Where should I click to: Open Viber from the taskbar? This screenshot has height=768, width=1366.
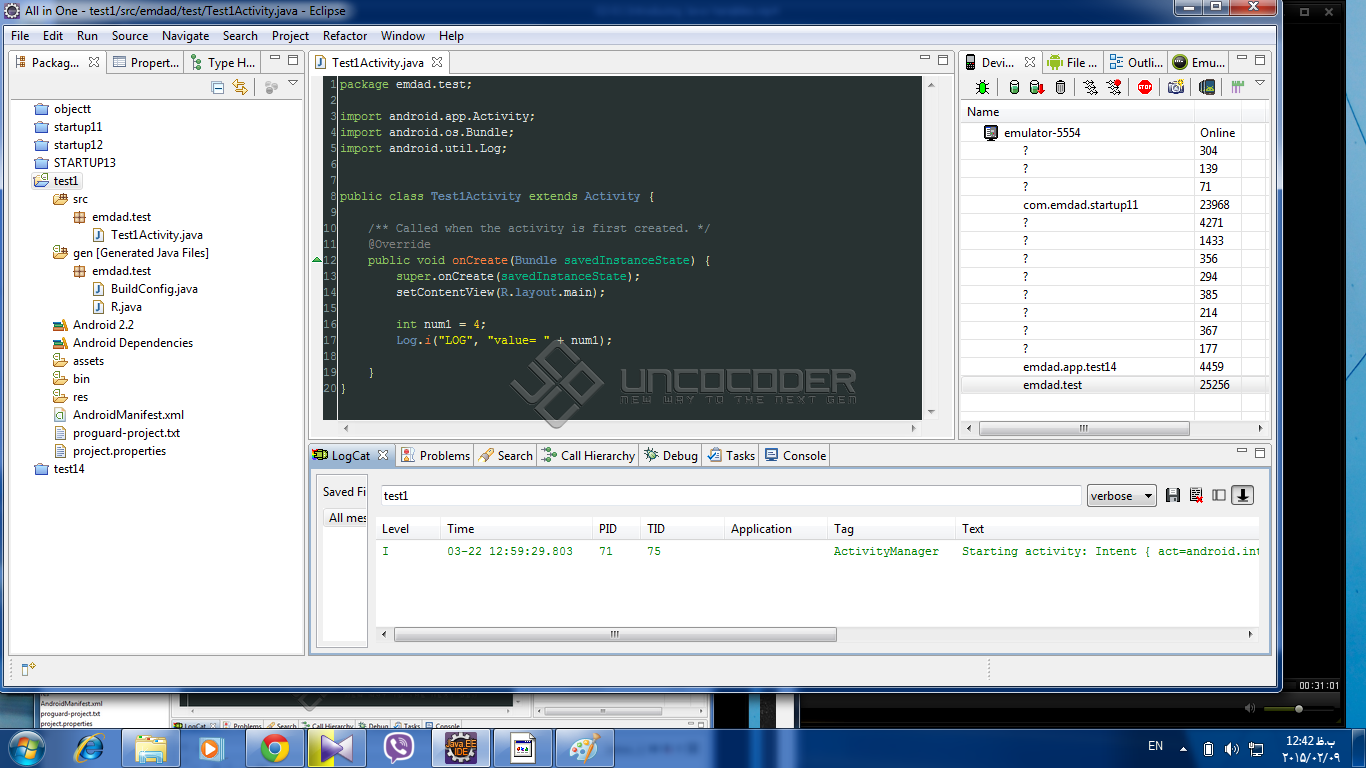(x=399, y=747)
